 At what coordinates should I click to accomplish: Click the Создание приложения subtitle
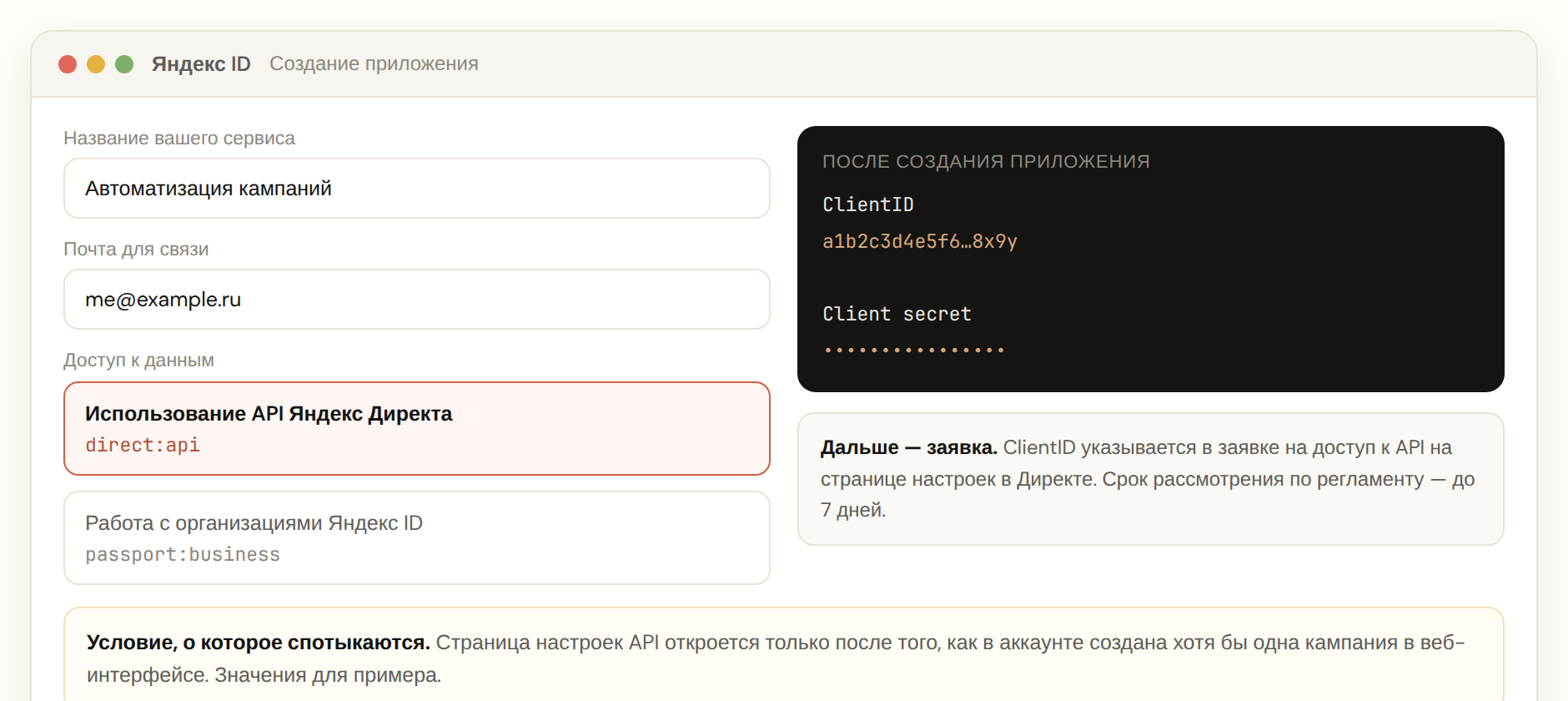pyautogui.click(x=374, y=64)
